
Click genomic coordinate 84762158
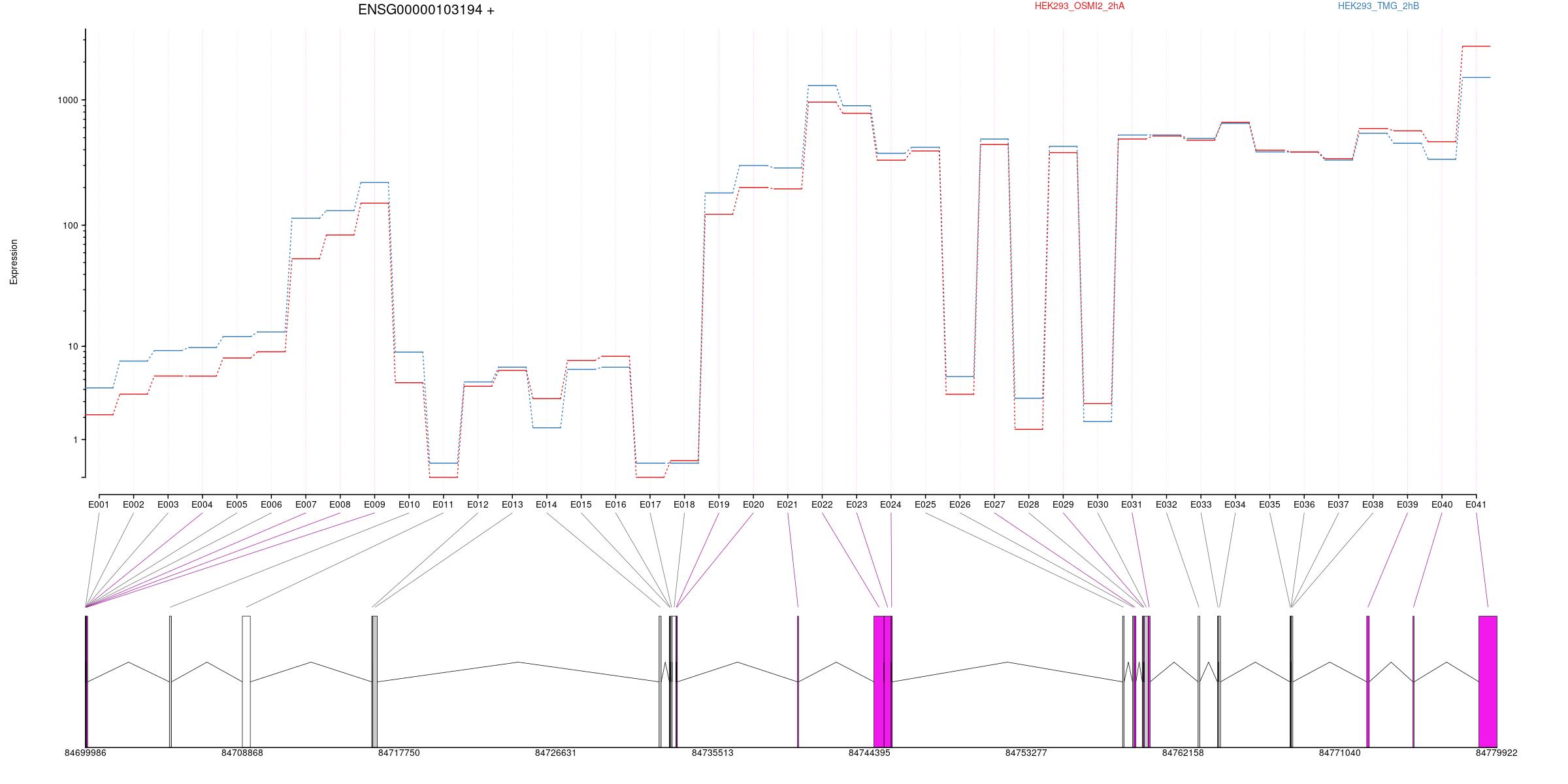pyautogui.click(x=1183, y=753)
